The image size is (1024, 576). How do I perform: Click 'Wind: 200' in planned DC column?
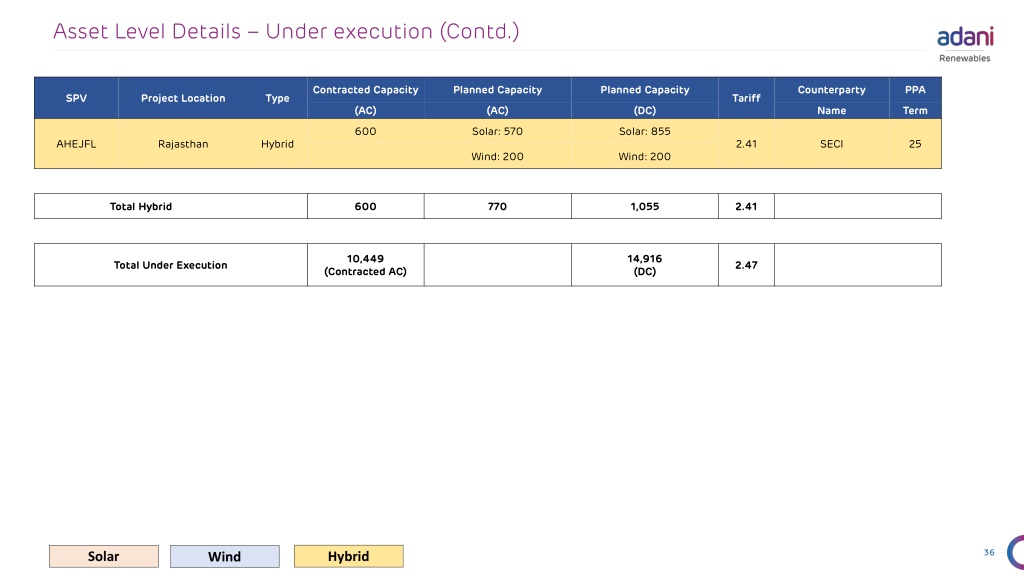(645, 156)
